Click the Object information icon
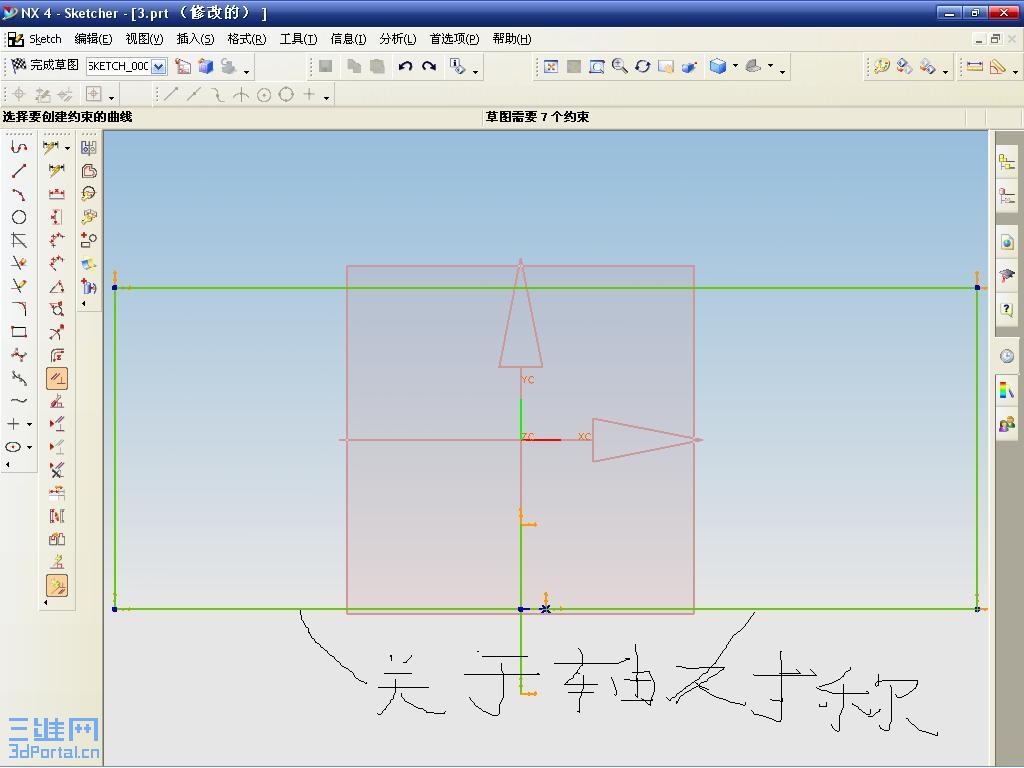The image size is (1024, 768). coord(458,66)
